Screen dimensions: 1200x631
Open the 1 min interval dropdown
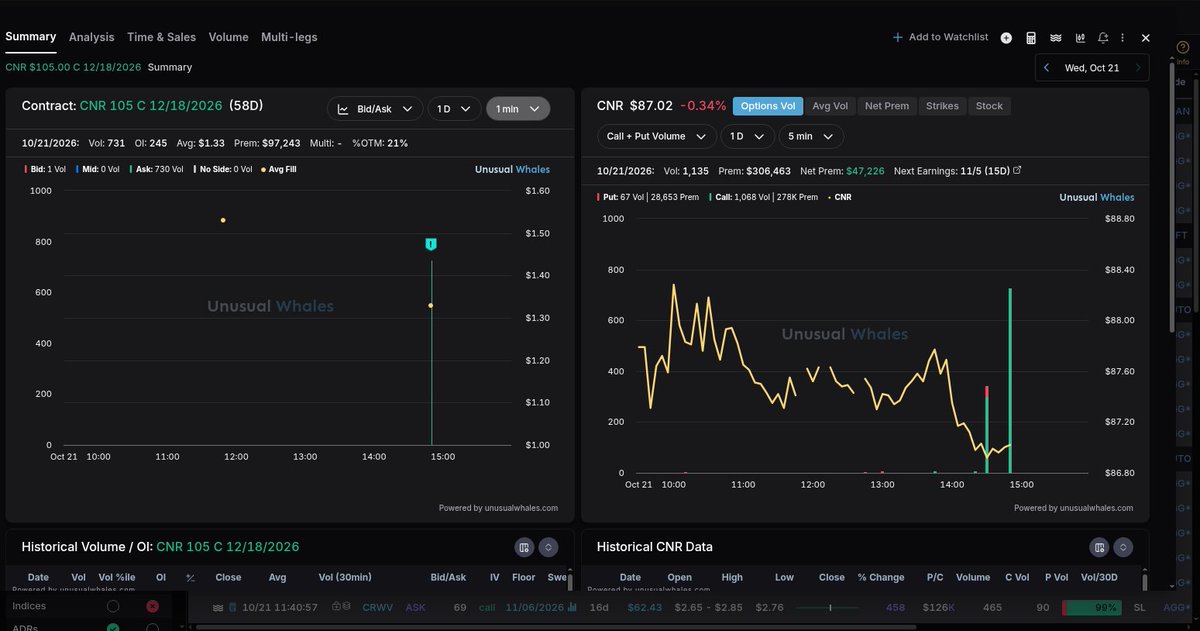pos(518,109)
